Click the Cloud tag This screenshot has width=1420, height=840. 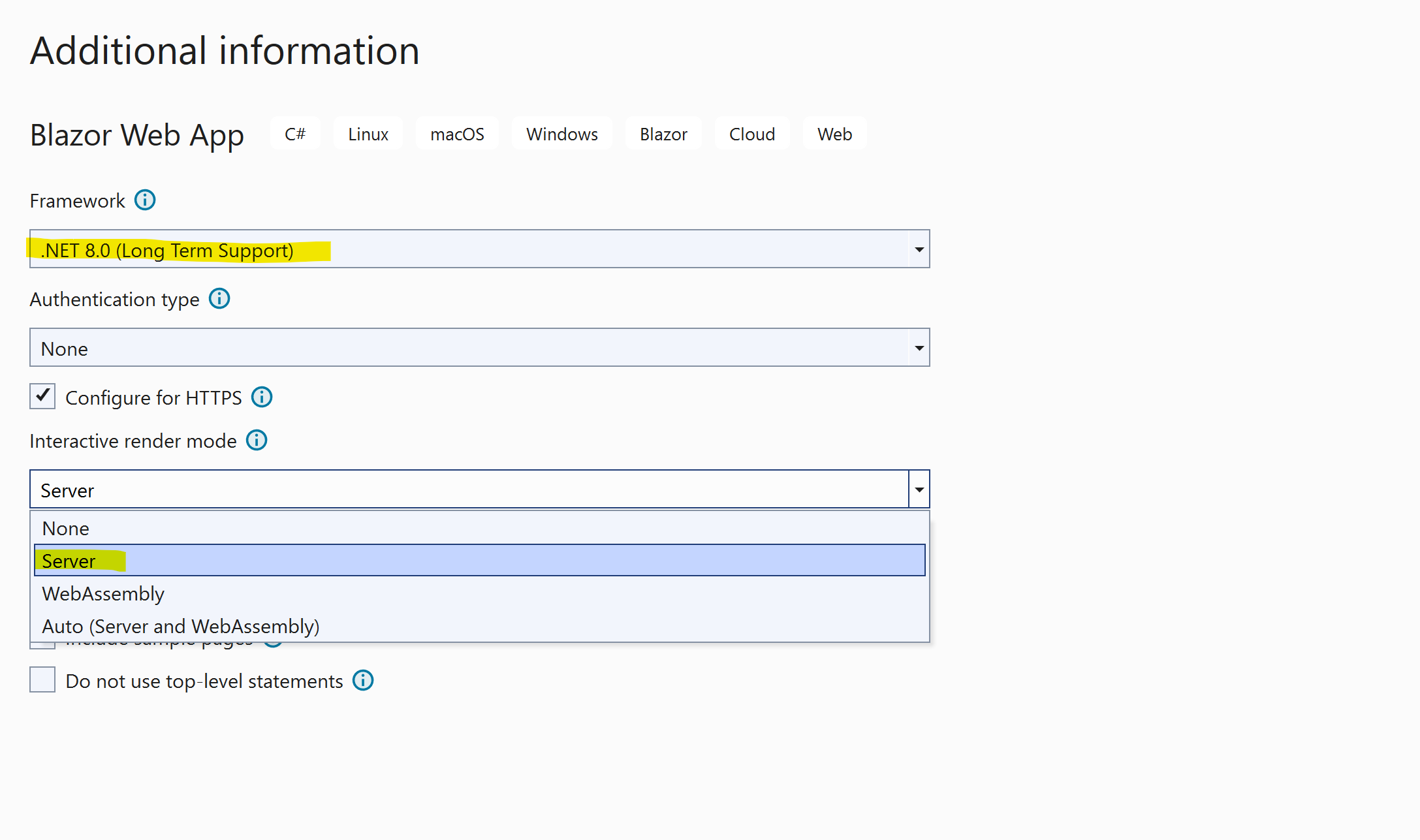click(x=752, y=134)
